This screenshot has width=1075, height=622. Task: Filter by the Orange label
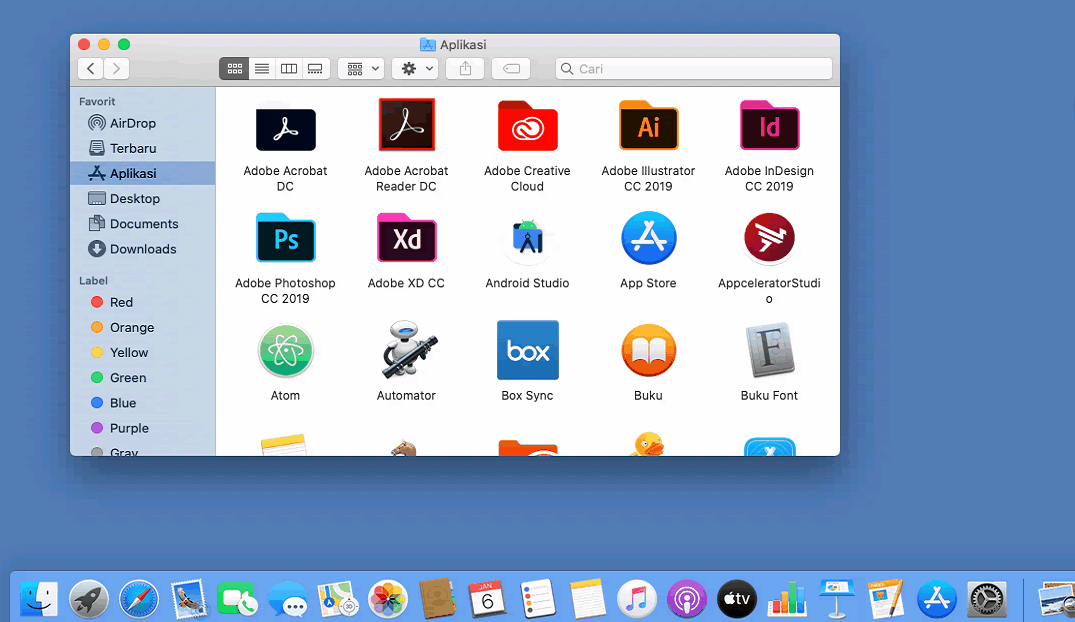143,327
